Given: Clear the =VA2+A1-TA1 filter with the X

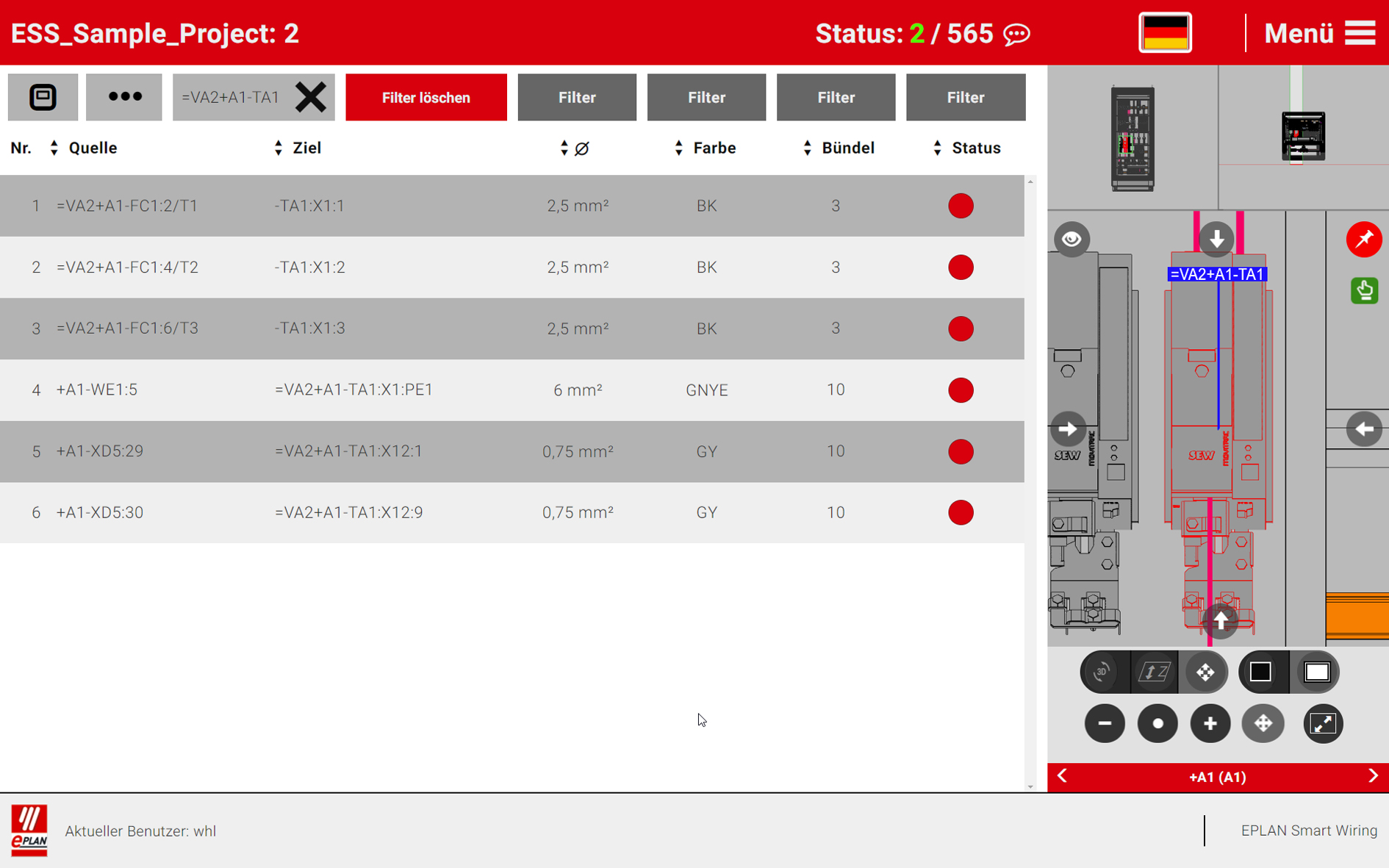Looking at the screenshot, I should coord(311,96).
